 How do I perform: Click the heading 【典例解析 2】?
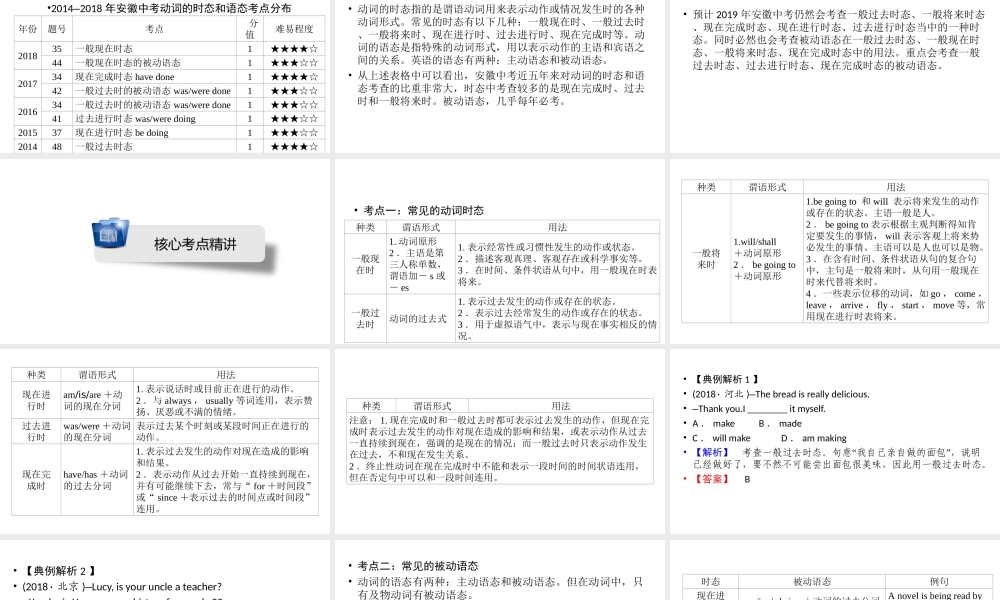(60, 571)
